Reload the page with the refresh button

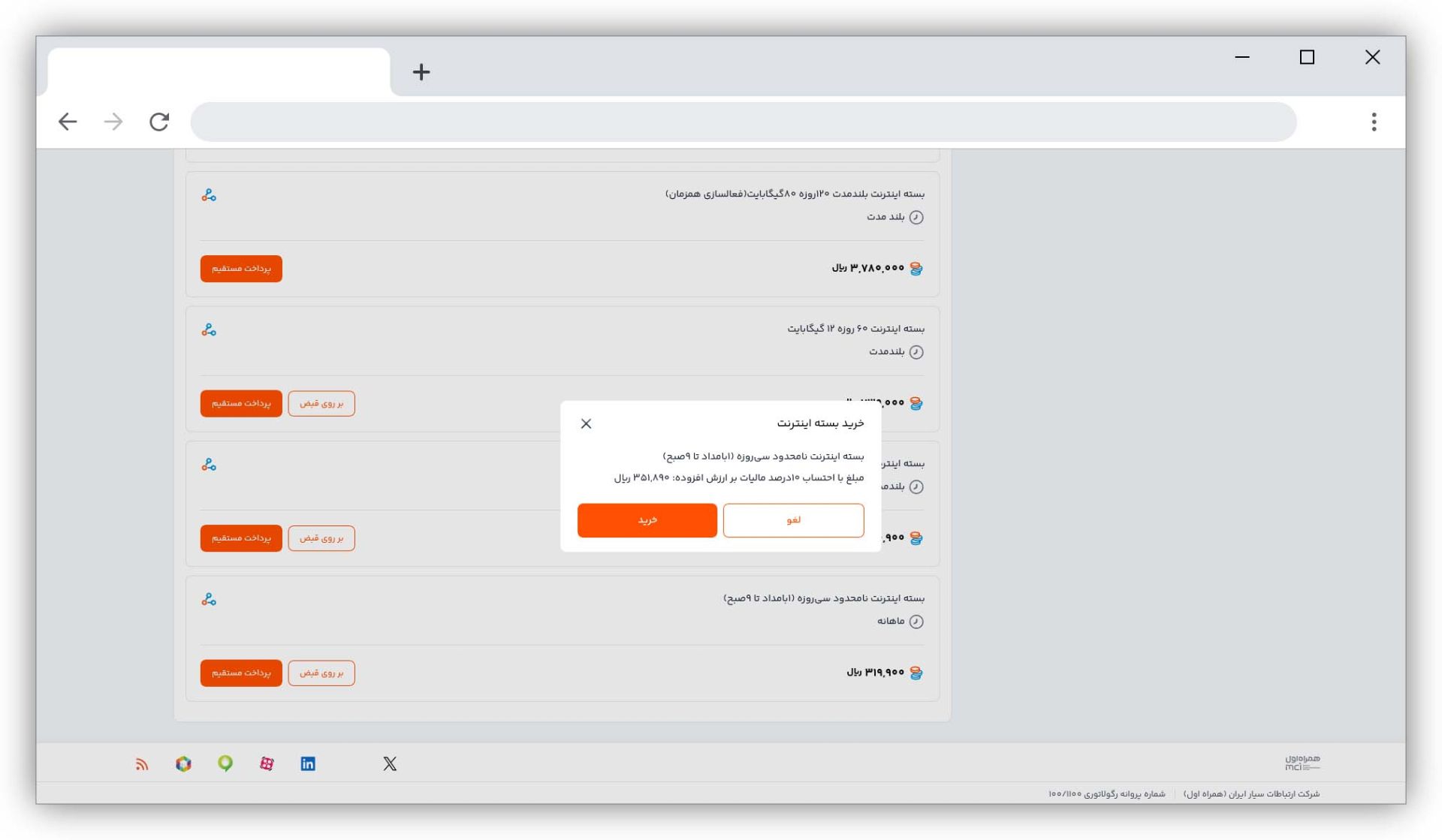pyautogui.click(x=159, y=122)
